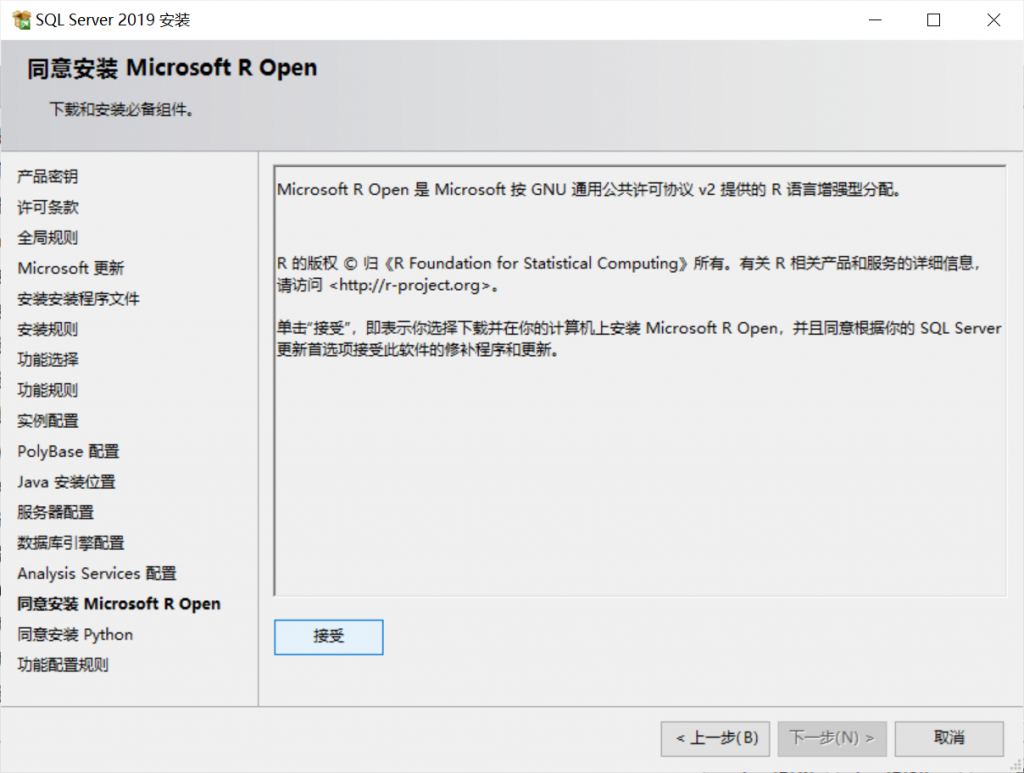Open PolyBase 配置 step in sidebar
This screenshot has height=773, width=1024.
[68, 452]
